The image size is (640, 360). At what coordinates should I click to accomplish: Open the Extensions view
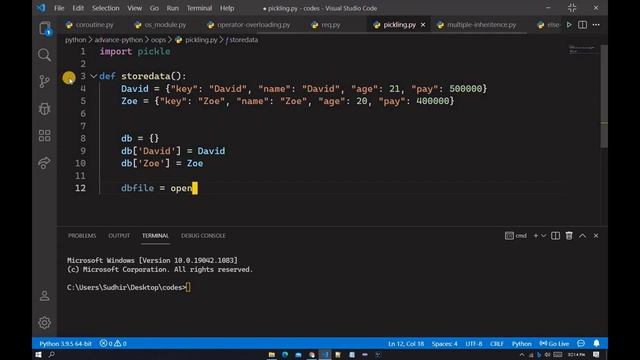pos(44,136)
